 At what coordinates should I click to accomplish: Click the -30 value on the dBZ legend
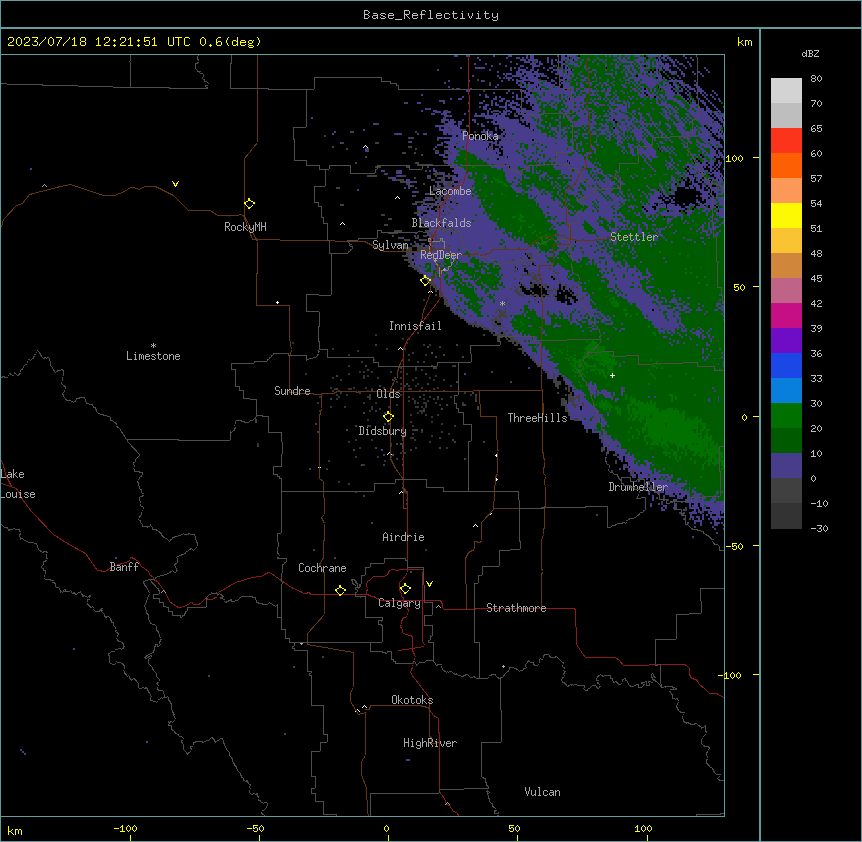click(819, 528)
